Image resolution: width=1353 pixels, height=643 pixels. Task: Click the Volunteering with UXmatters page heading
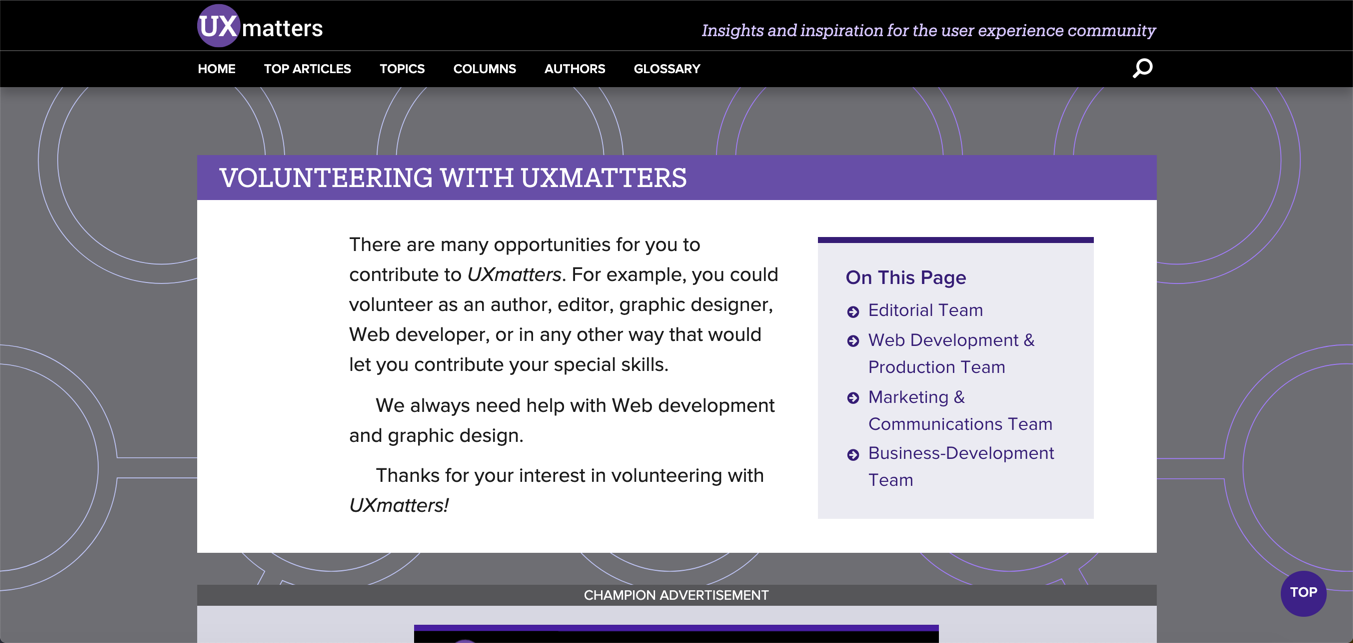[453, 177]
